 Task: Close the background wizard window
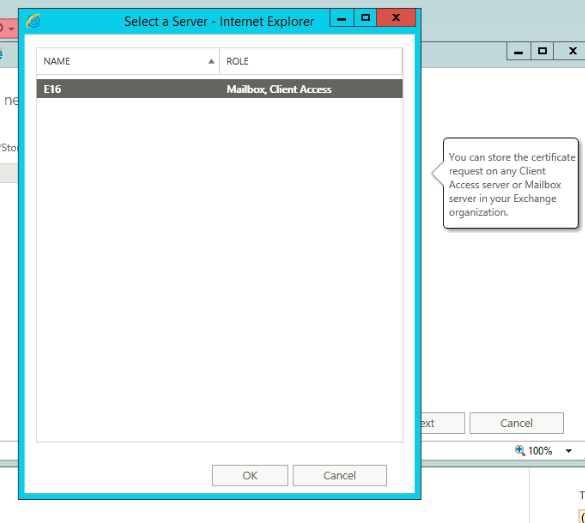pos(572,51)
